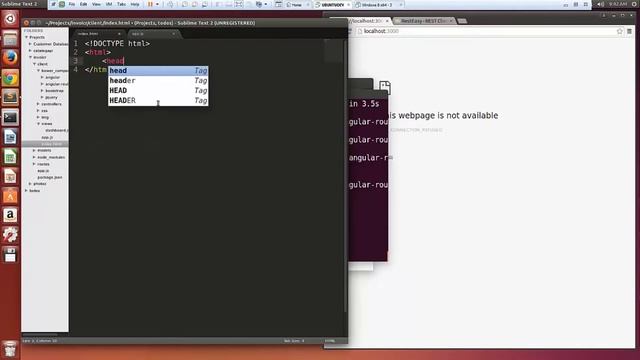640x360 pixels.
Task: Collapse the views folder arrow
Action: pyautogui.click(x=38, y=124)
